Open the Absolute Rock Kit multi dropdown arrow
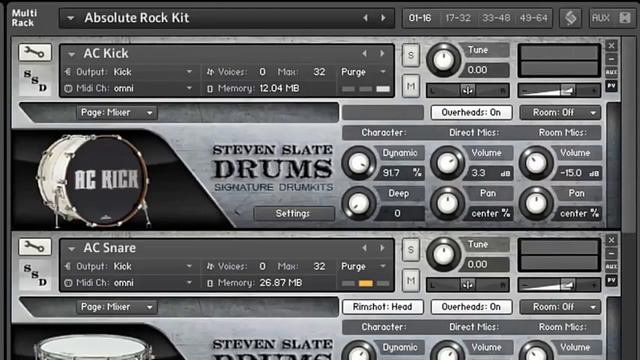This screenshot has height=360, width=640. (71, 18)
